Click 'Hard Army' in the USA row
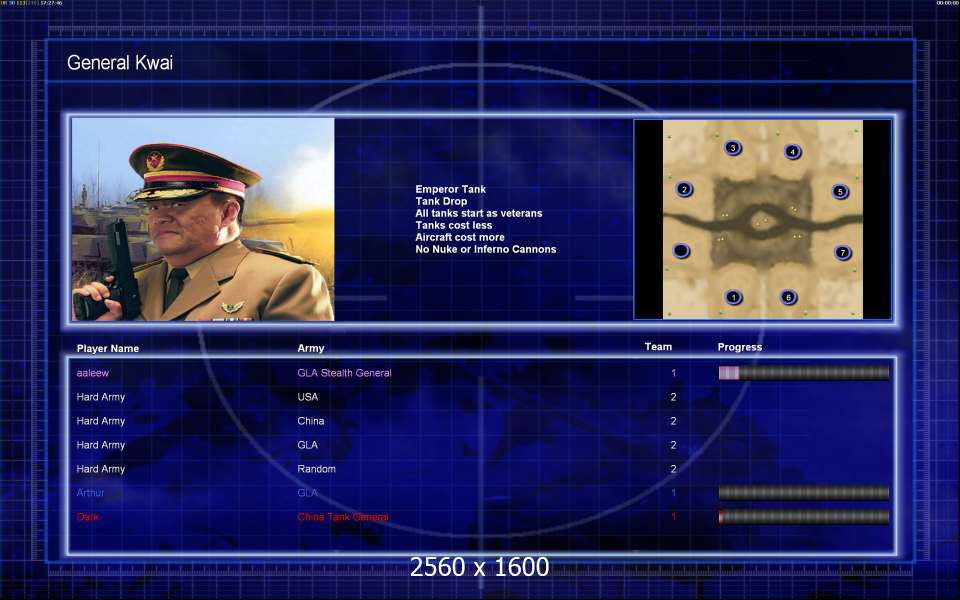The height and width of the screenshot is (600, 960). pos(100,397)
